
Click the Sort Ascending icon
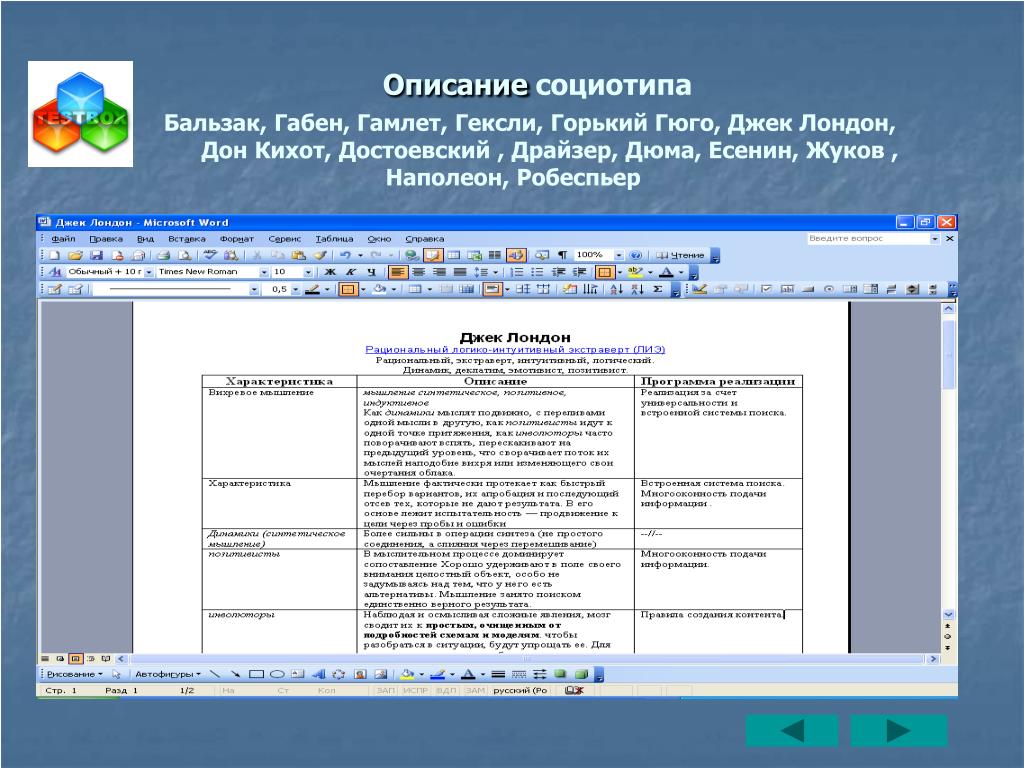[616, 289]
